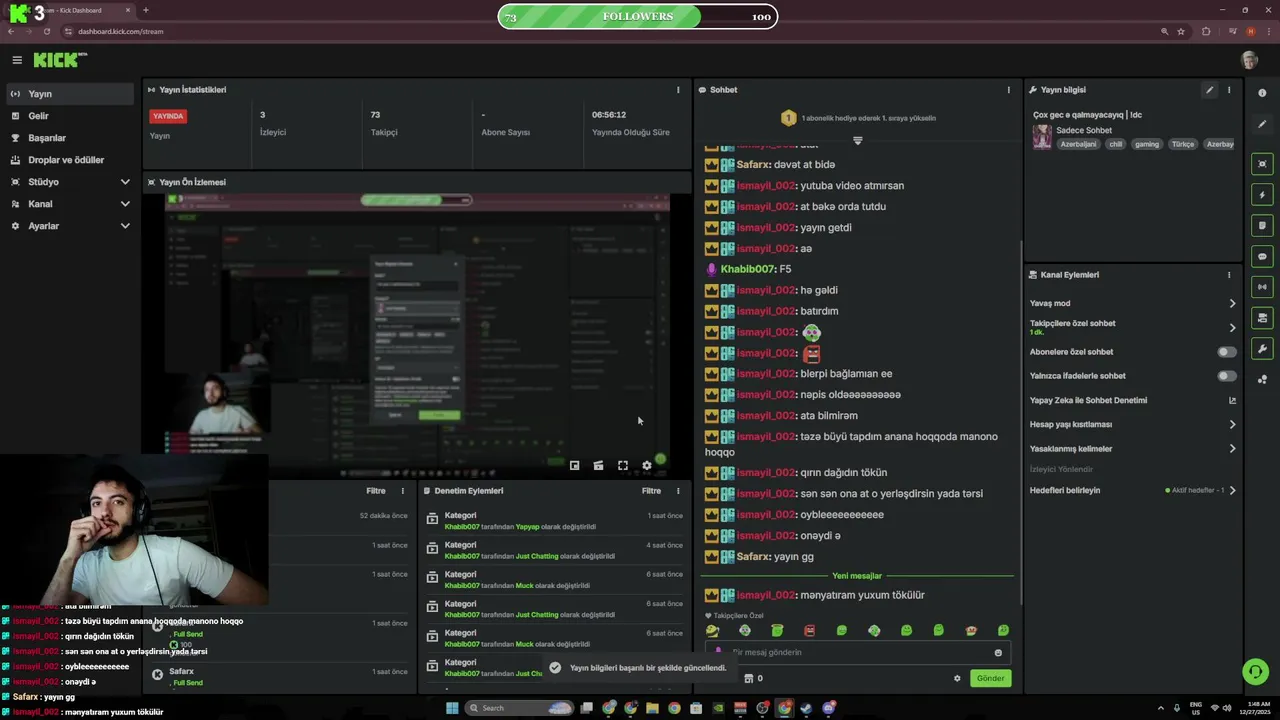Screen dimensions: 1280x720
Task: Open Yayın İstatistikleri panel options menu
Action: tap(678, 90)
